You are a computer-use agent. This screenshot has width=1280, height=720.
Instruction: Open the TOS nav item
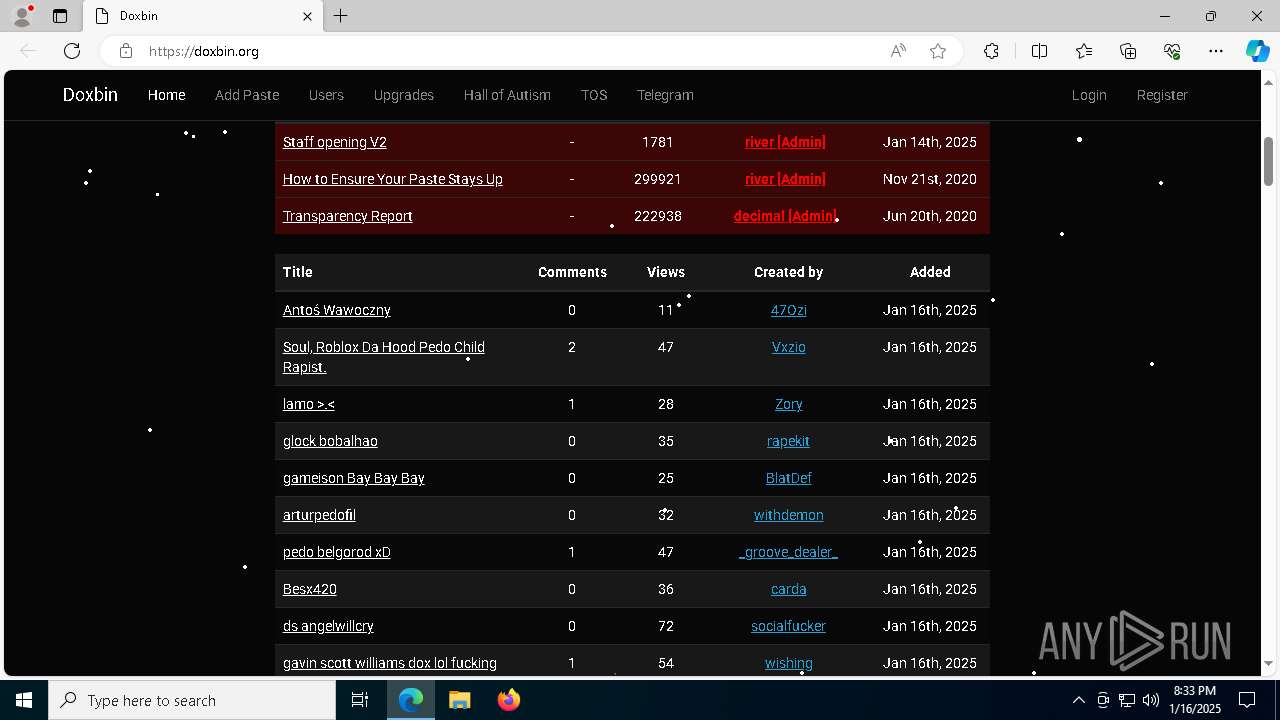click(594, 95)
